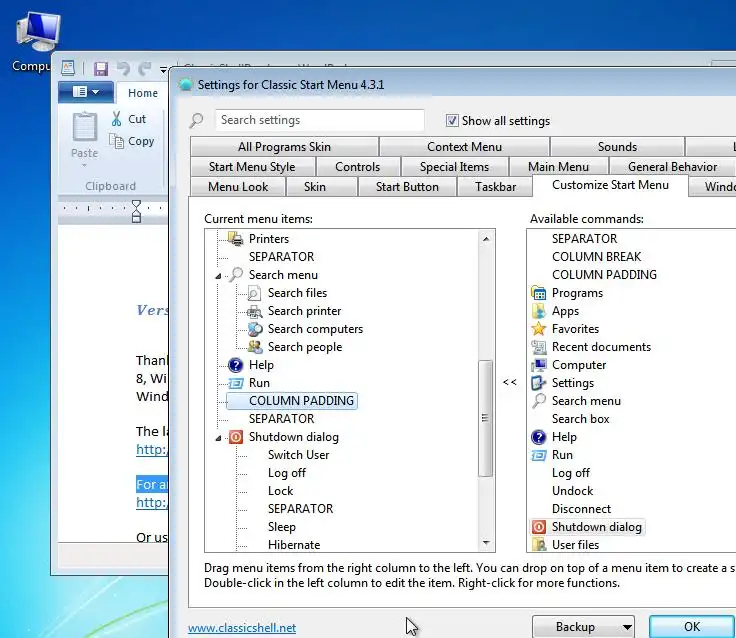This screenshot has height=638, width=736.
Task: Click in the Search settings field
Action: click(320, 120)
